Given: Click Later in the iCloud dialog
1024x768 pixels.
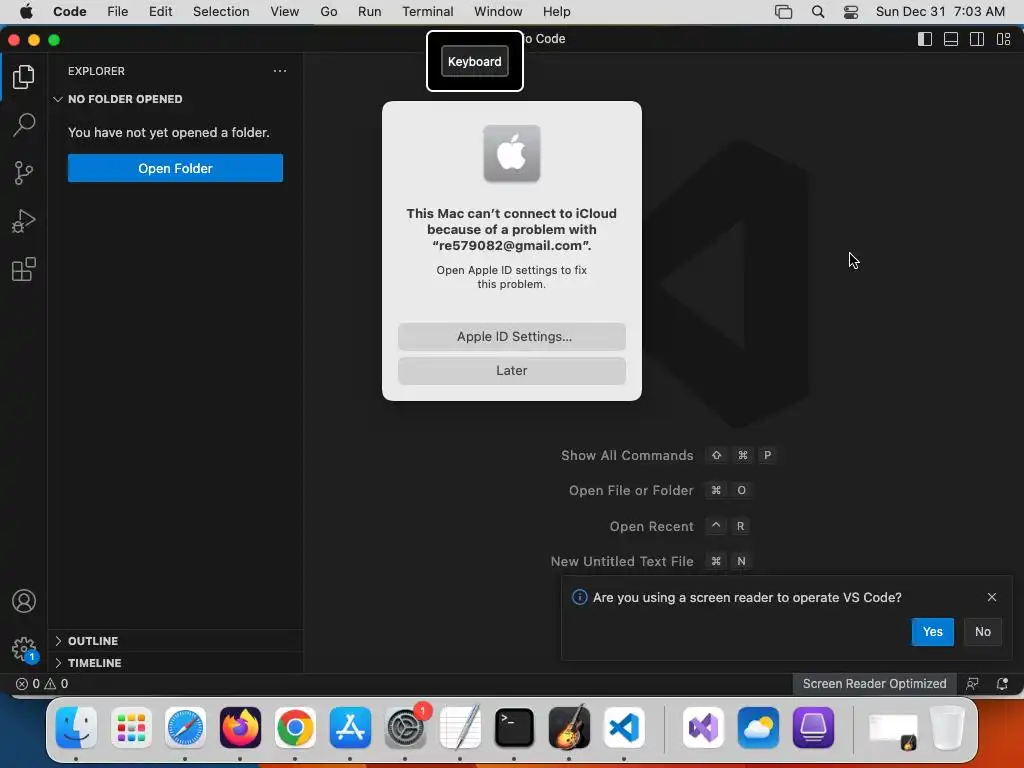Looking at the screenshot, I should [511, 370].
